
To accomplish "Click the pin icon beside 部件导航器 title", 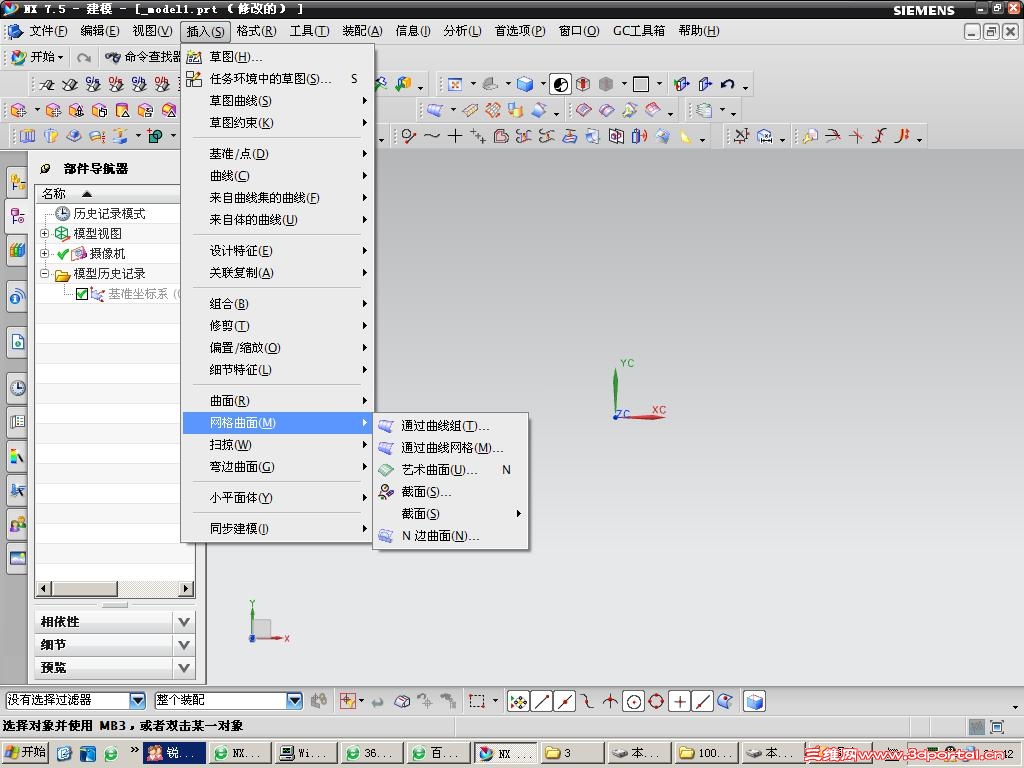I will pos(45,168).
